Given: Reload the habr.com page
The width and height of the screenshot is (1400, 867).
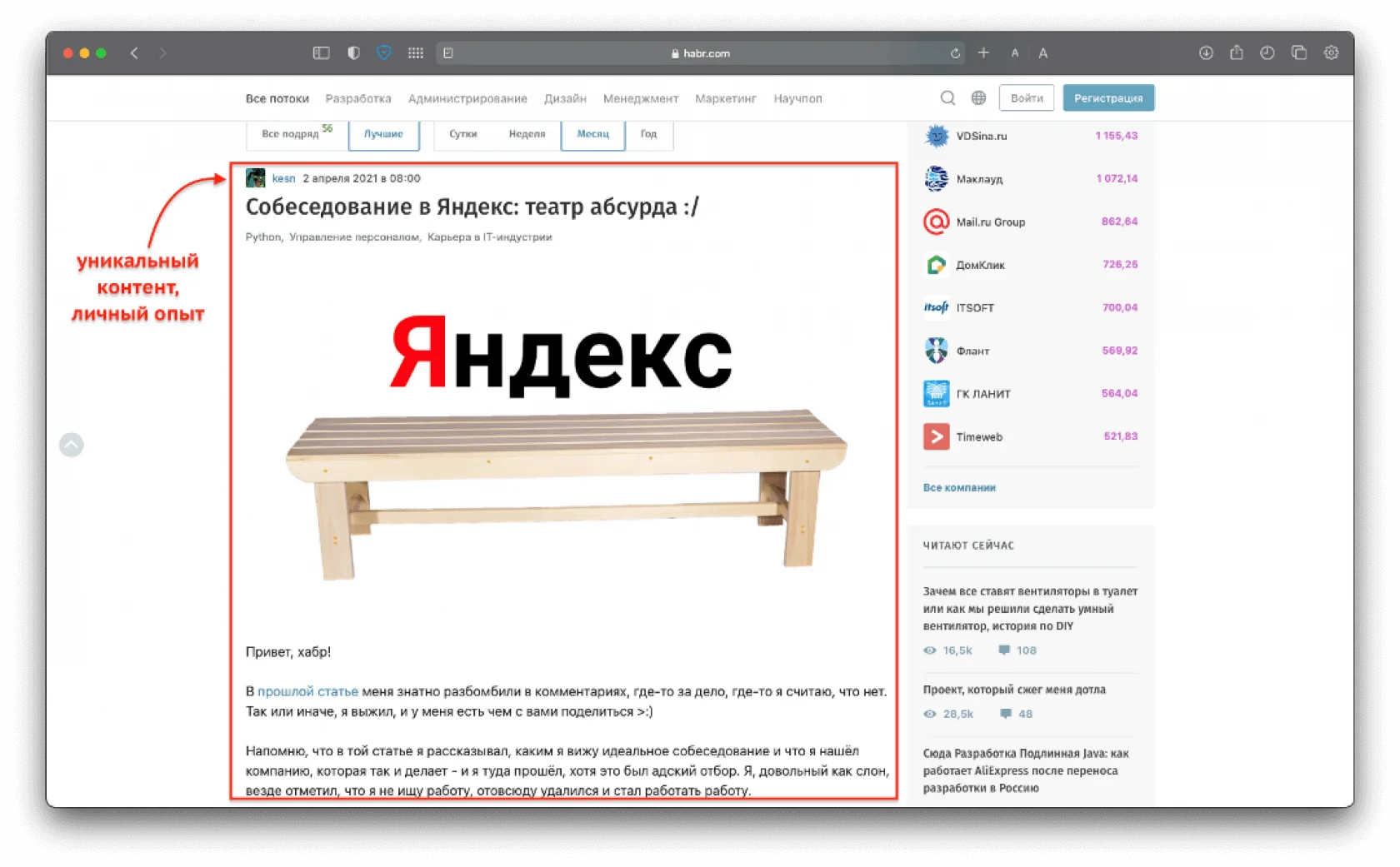Looking at the screenshot, I should (x=955, y=53).
